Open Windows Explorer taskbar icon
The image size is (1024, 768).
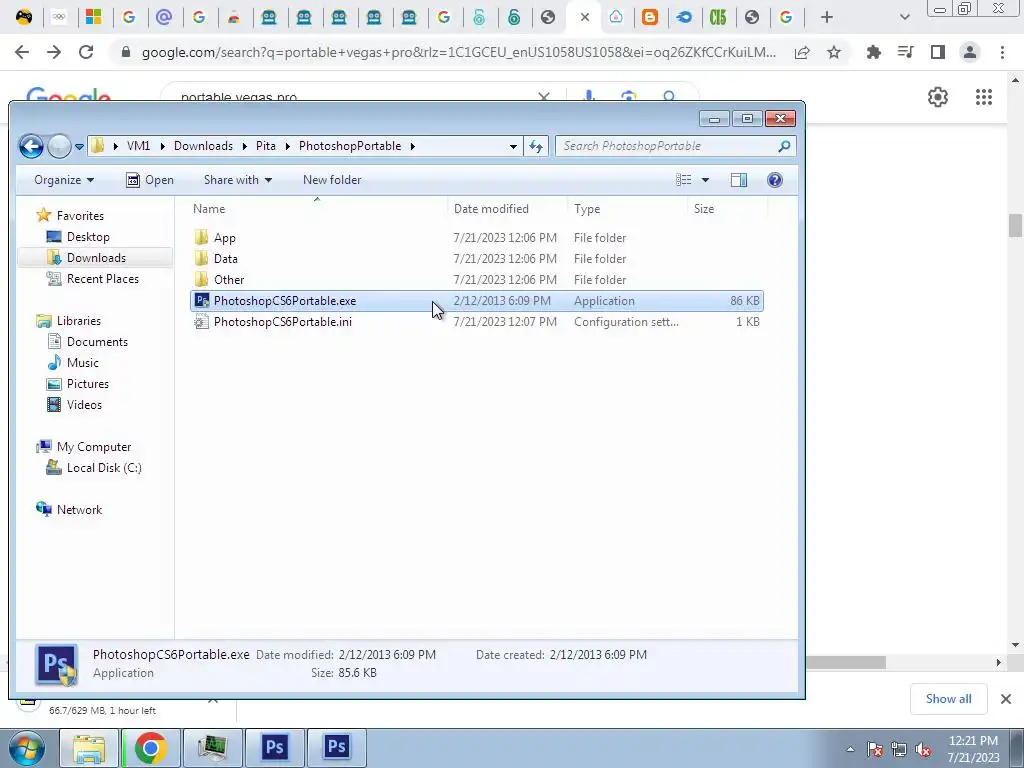click(89, 748)
